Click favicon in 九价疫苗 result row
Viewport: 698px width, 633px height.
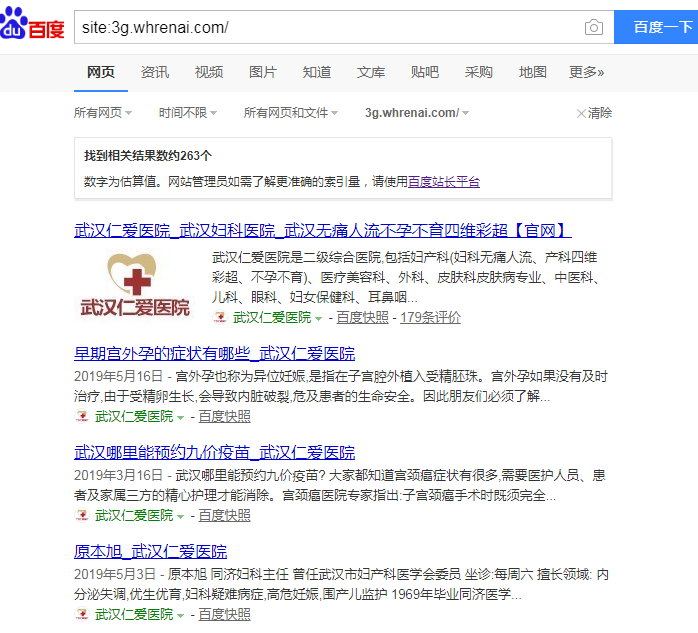tap(82, 515)
